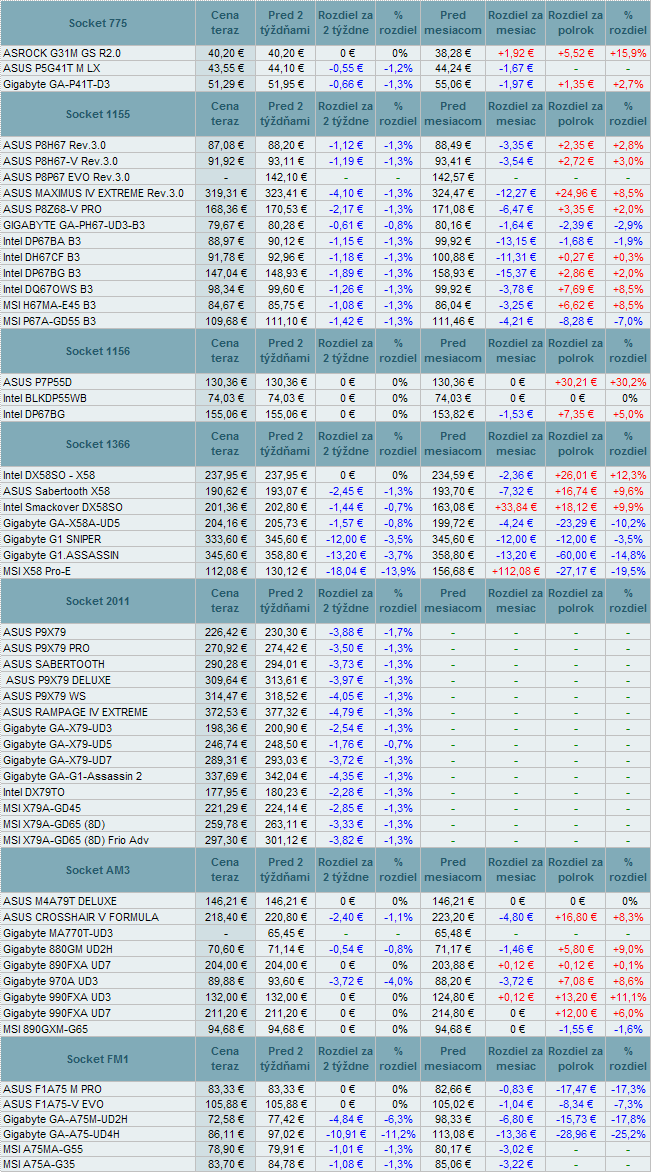Click Gigabyte GA-A75-UD4H row name
This screenshot has height=1172, width=651.
point(61,1134)
